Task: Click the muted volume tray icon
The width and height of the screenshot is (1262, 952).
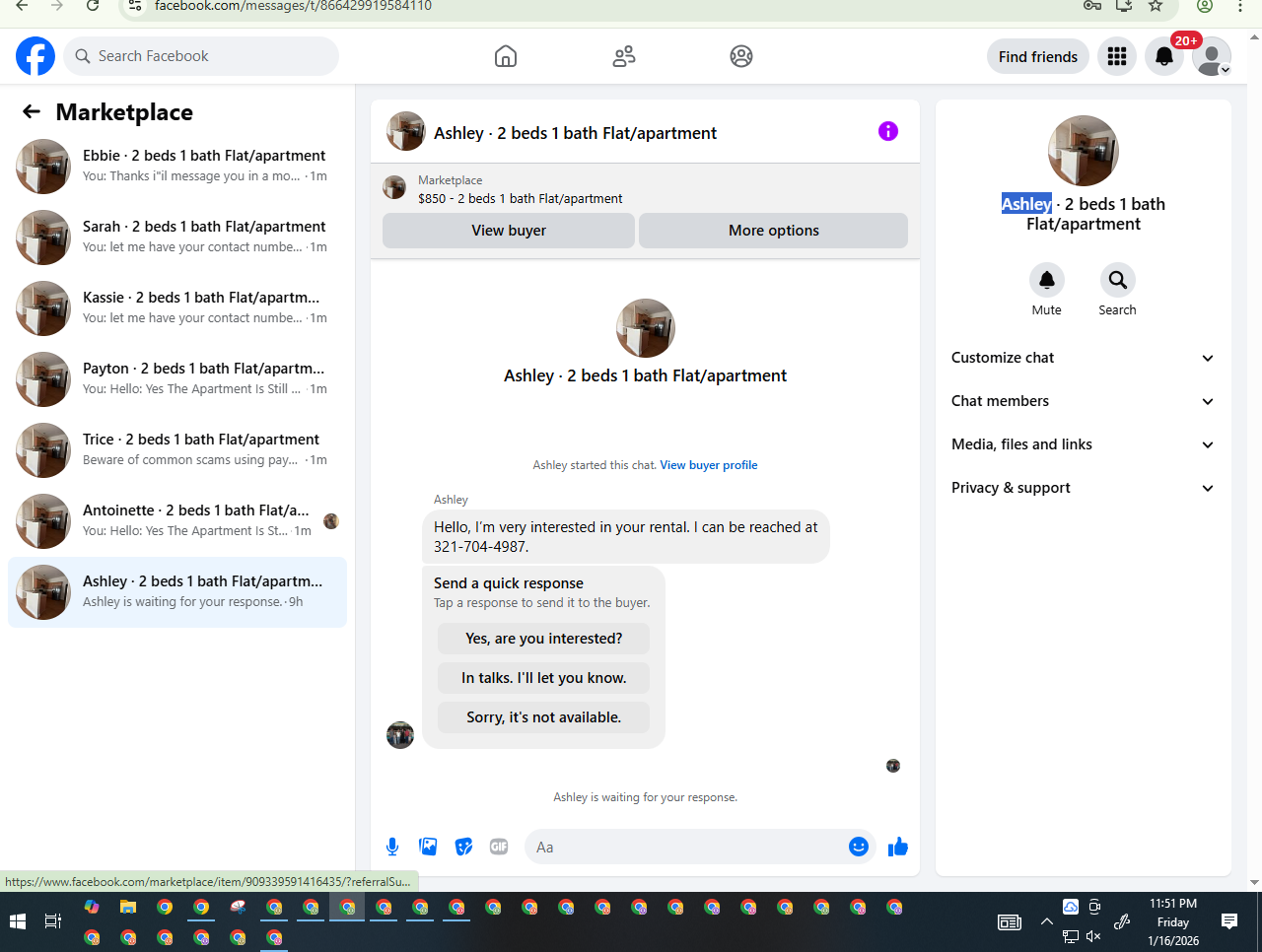Action: click(x=1093, y=936)
